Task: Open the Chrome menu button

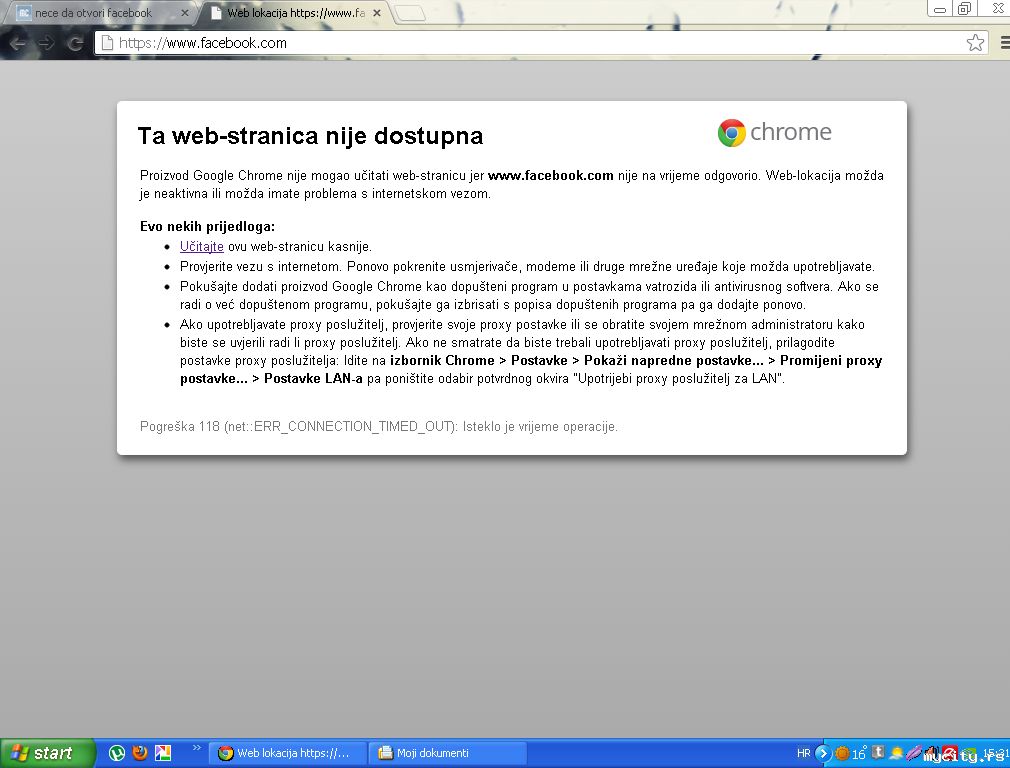Action: coord(1005,43)
